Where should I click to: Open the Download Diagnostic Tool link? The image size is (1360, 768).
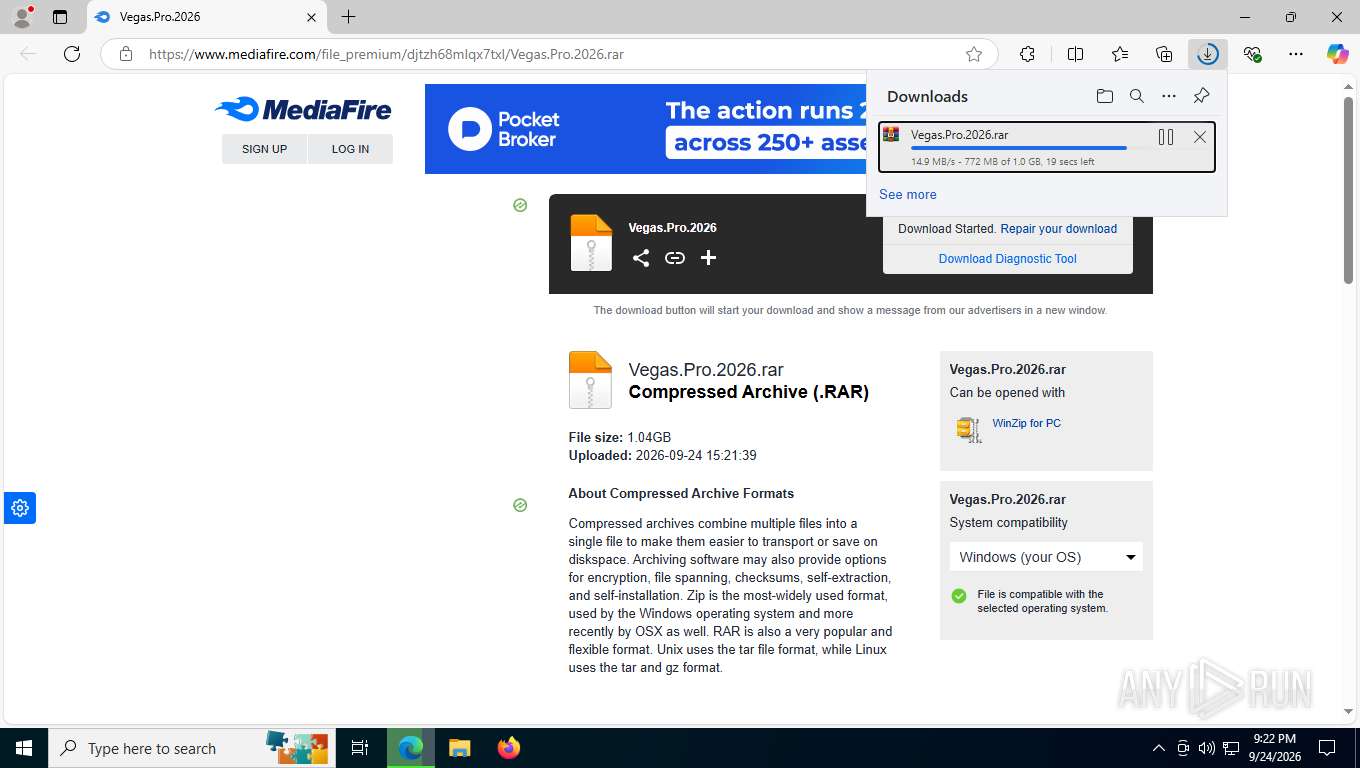click(x=1007, y=259)
